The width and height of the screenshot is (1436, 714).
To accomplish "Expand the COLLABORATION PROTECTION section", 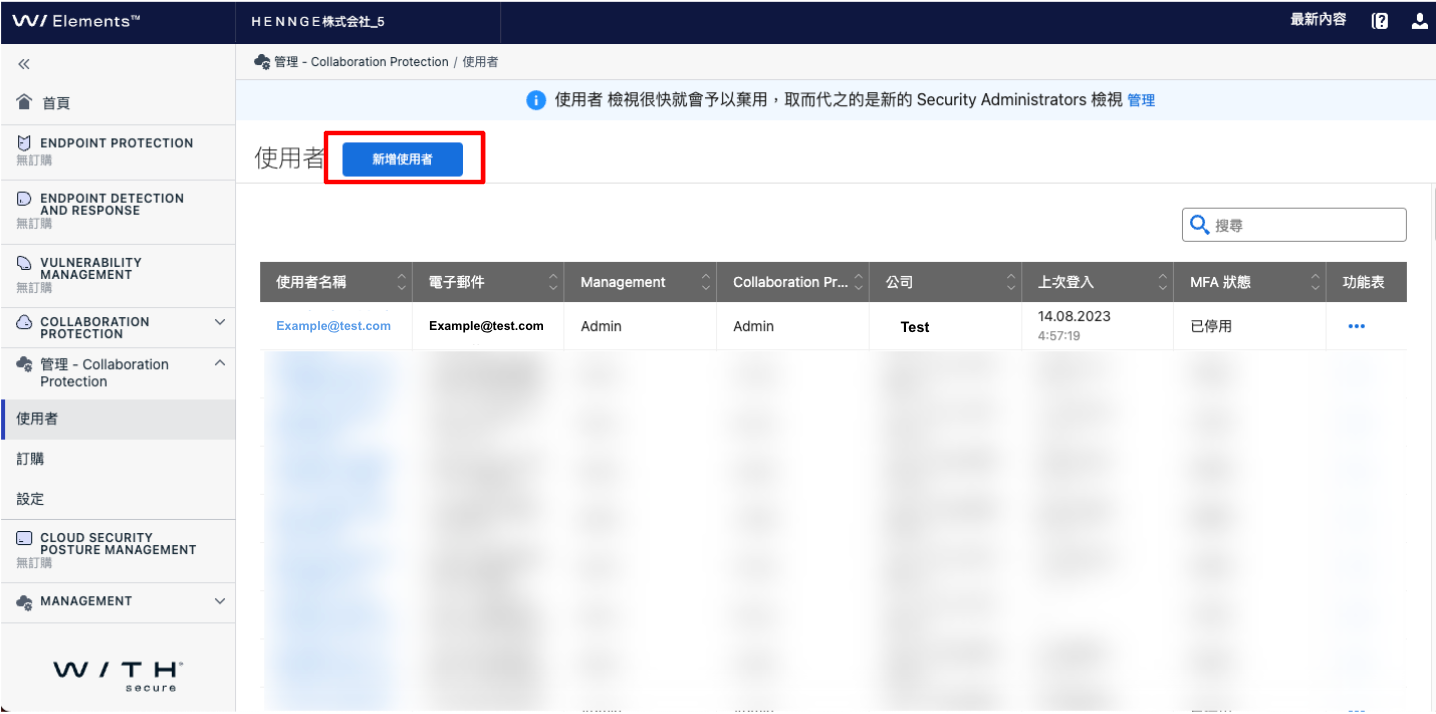I will 220,322.
